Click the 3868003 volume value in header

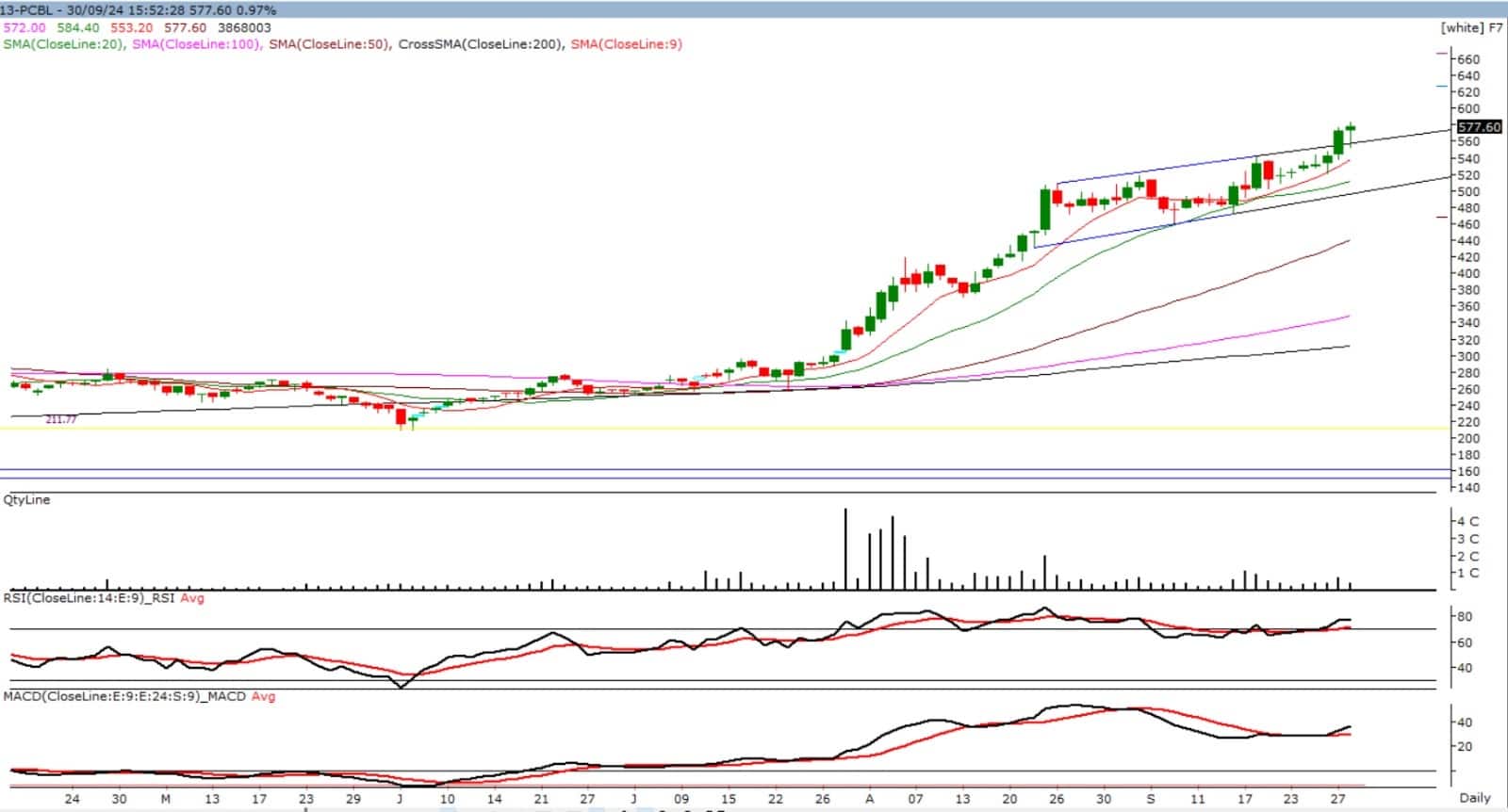(x=244, y=28)
